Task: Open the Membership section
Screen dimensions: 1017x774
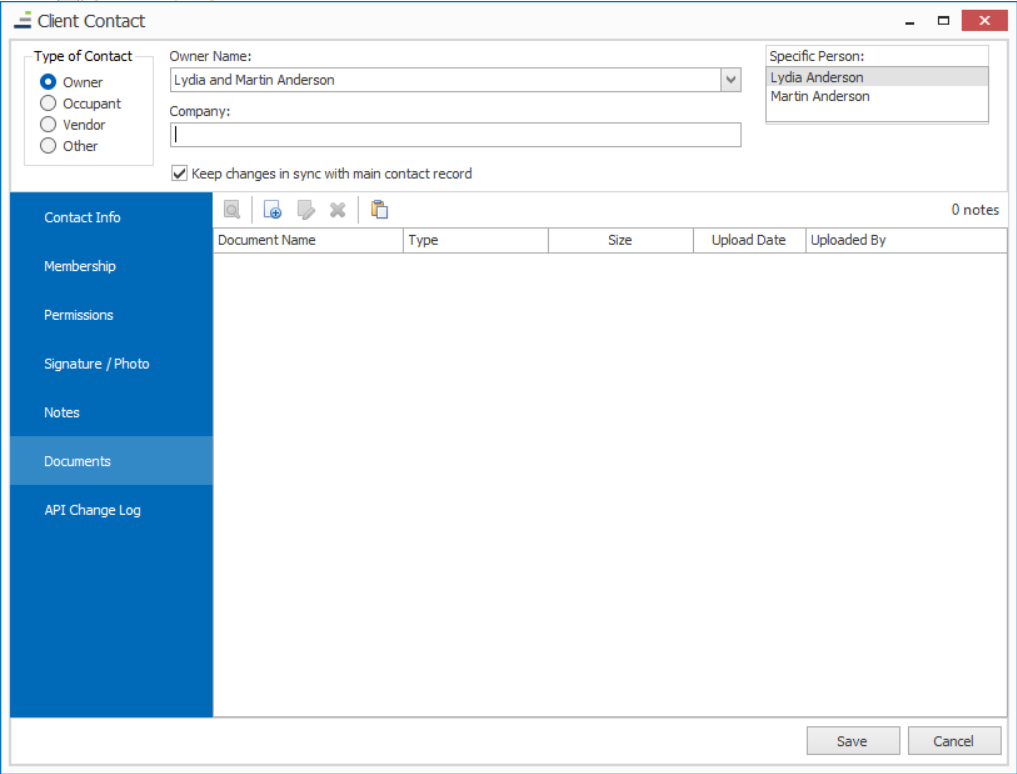Action: (77, 266)
